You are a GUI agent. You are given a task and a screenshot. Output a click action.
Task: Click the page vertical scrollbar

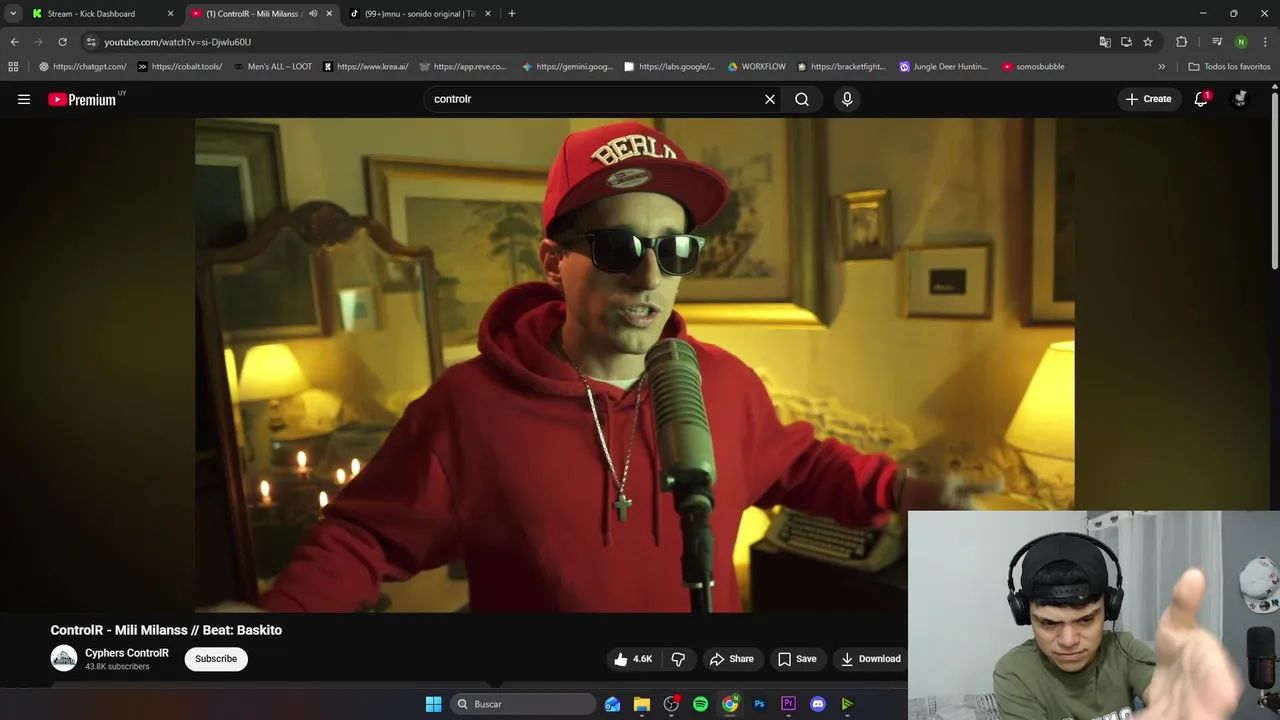point(1275,180)
